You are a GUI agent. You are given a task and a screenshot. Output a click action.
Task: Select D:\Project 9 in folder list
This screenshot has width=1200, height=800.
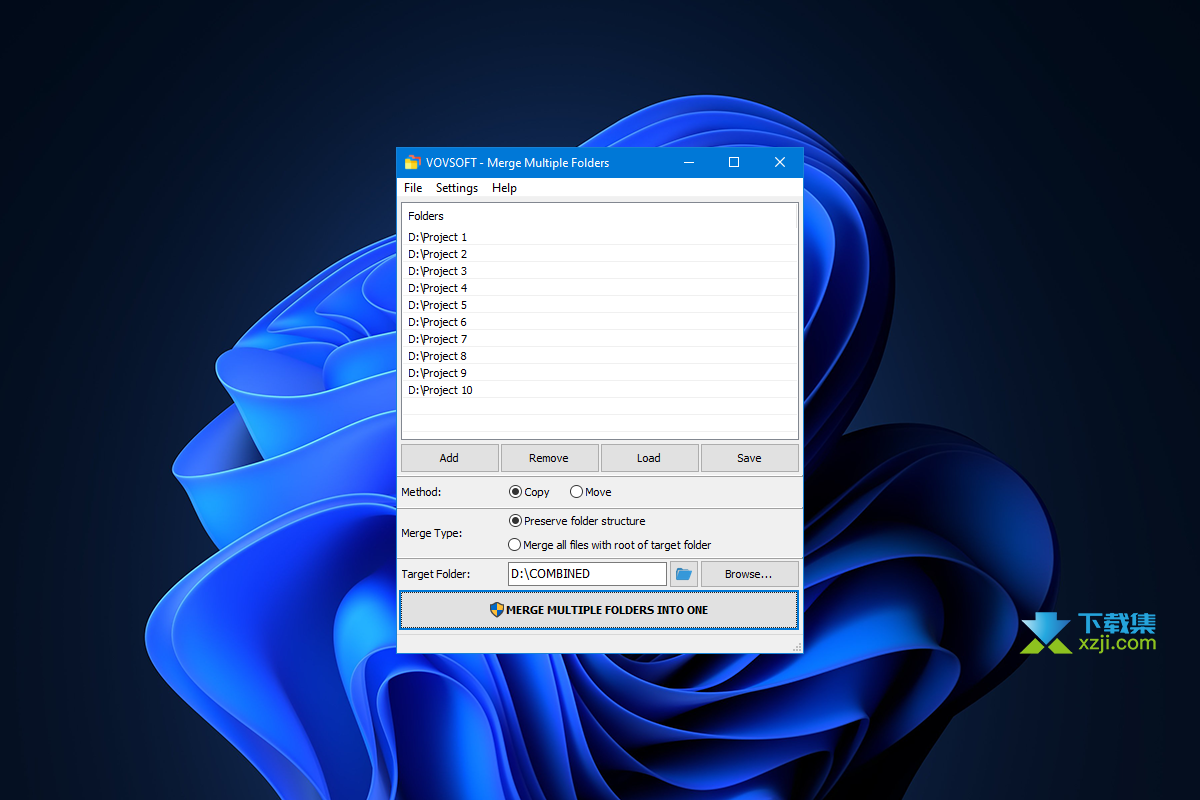[599, 373]
